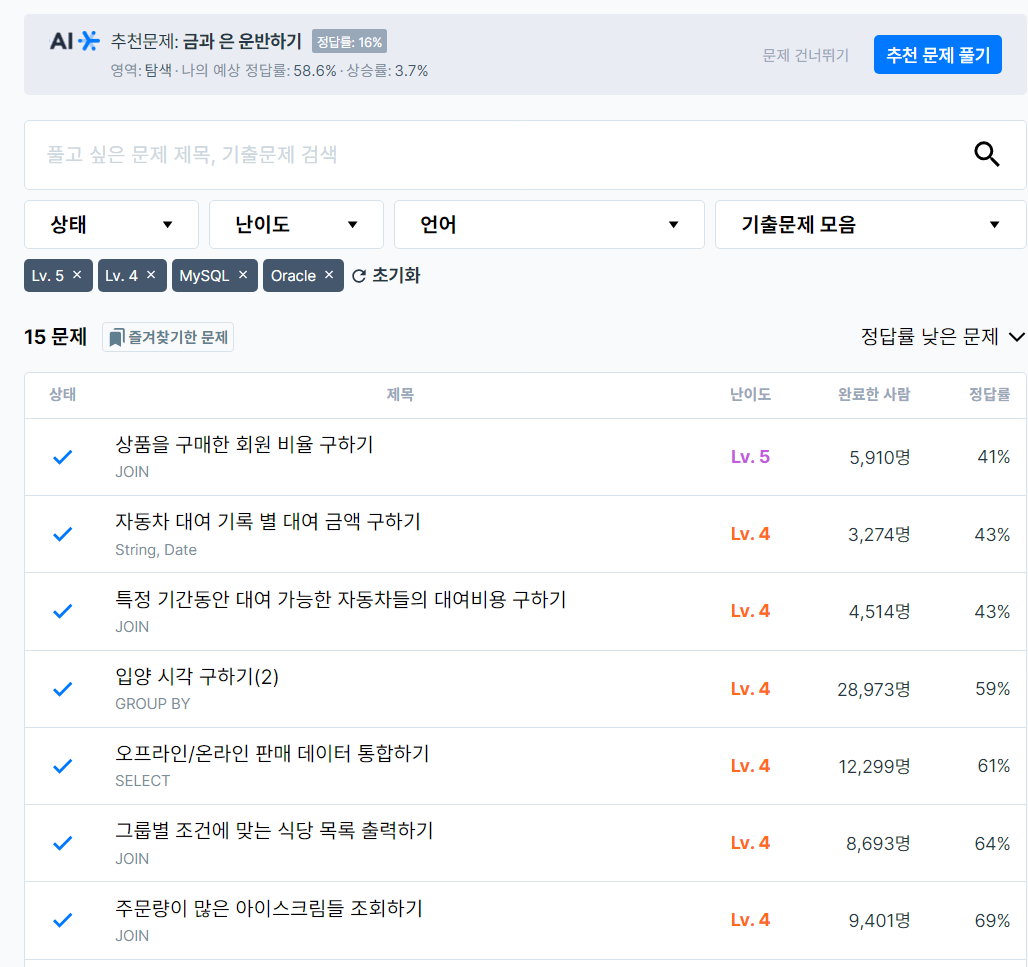The height and width of the screenshot is (967, 1028).
Task: Remove the Lv. 5 filter tag
Action: 77,275
